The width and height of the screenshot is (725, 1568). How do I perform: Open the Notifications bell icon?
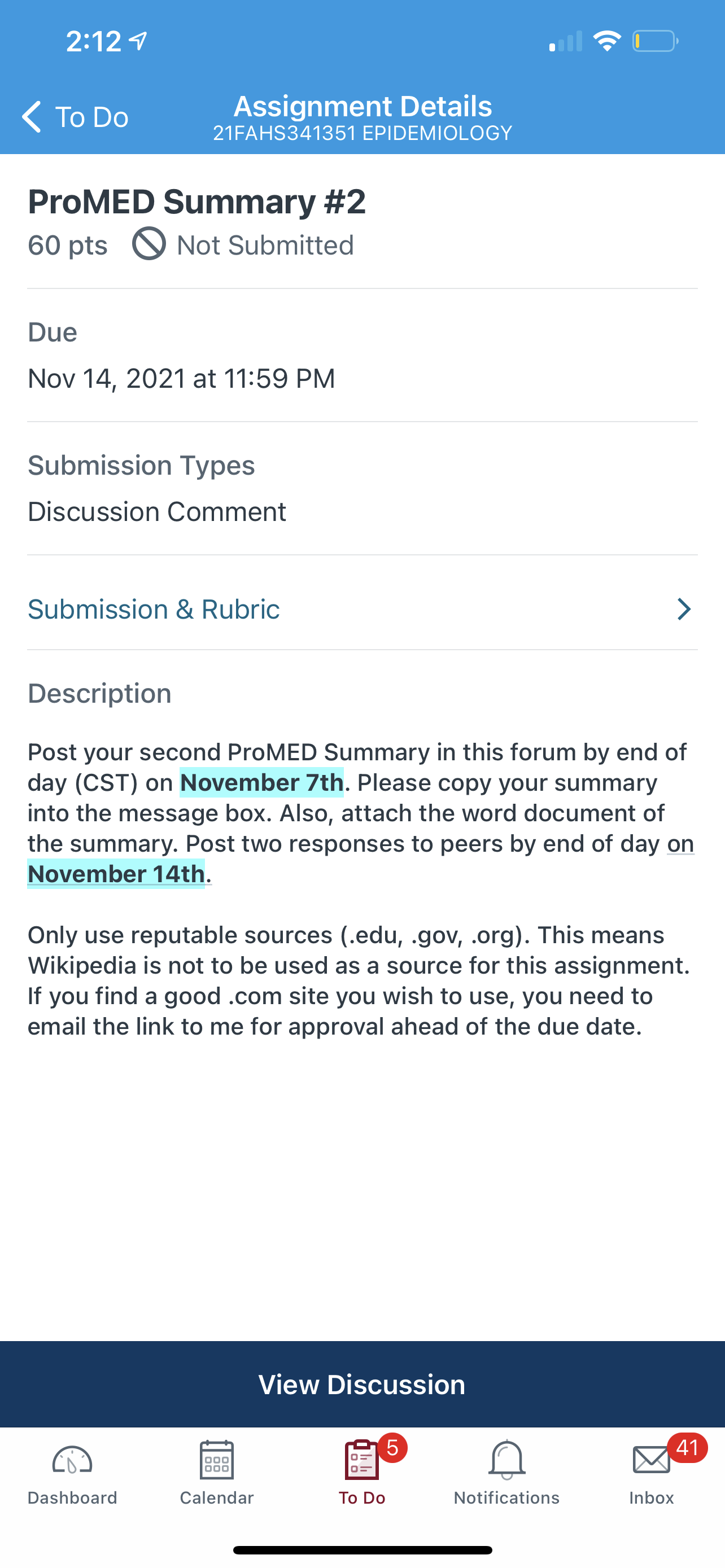coord(506,1460)
